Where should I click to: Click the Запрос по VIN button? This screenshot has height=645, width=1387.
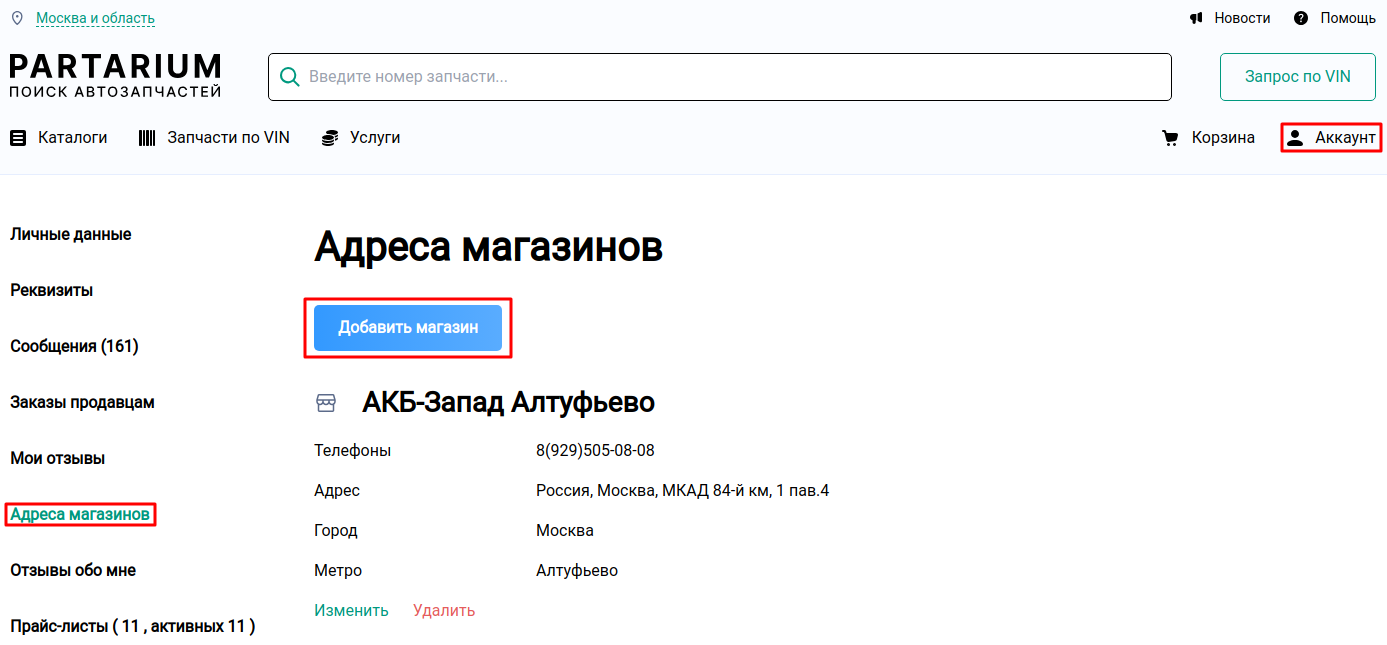click(1297, 76)
